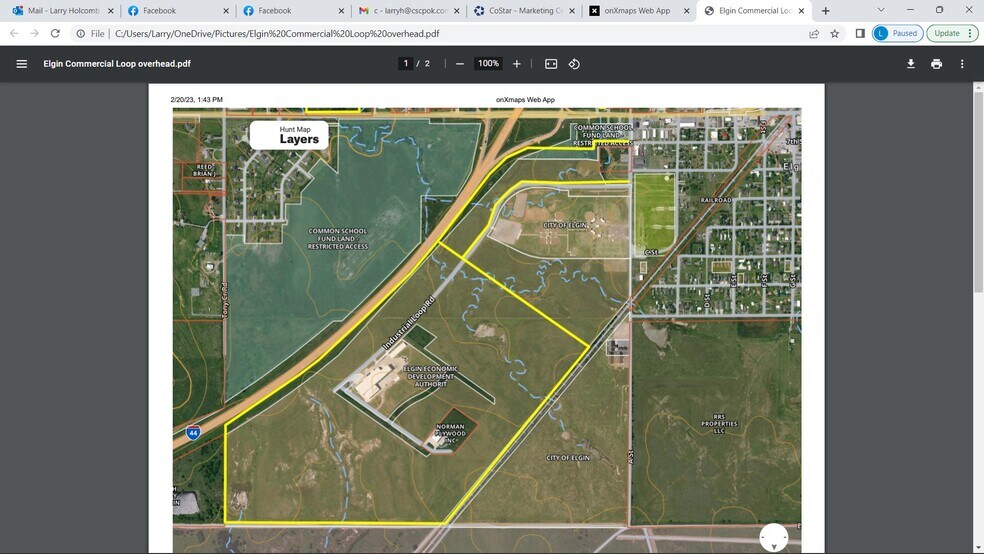This screenshot has width=984, height=554.
Task: Reload the current page
Action: click(x=55, y=33)
